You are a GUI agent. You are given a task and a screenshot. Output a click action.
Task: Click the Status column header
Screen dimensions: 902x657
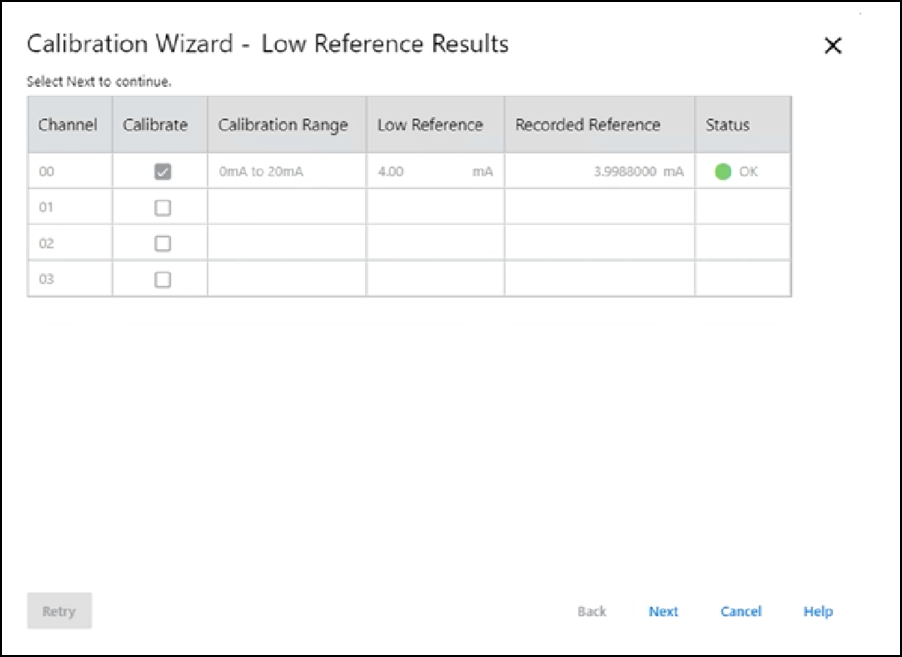pyautogui.click(x=727, y=125)
